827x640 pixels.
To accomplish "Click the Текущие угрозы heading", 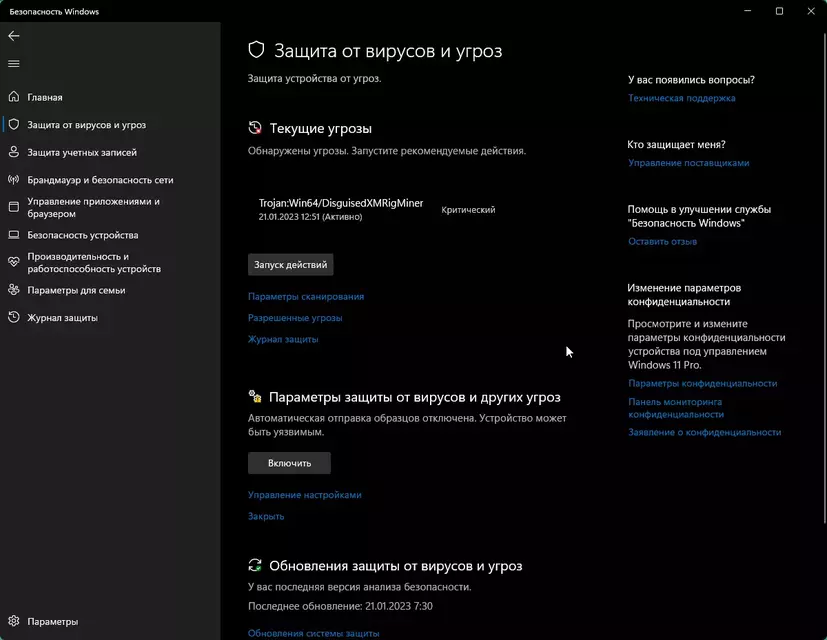I will 321,128.
